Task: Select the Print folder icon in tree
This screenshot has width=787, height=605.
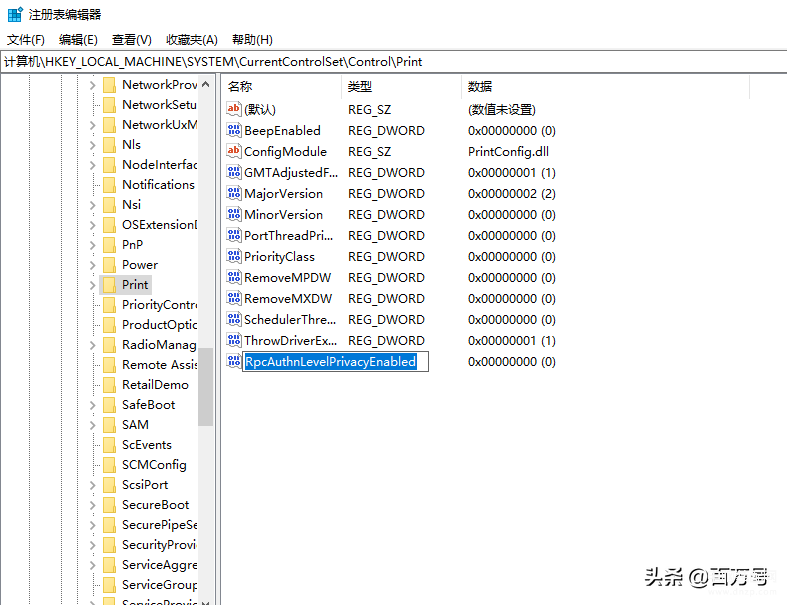Action: click(109, 285)
